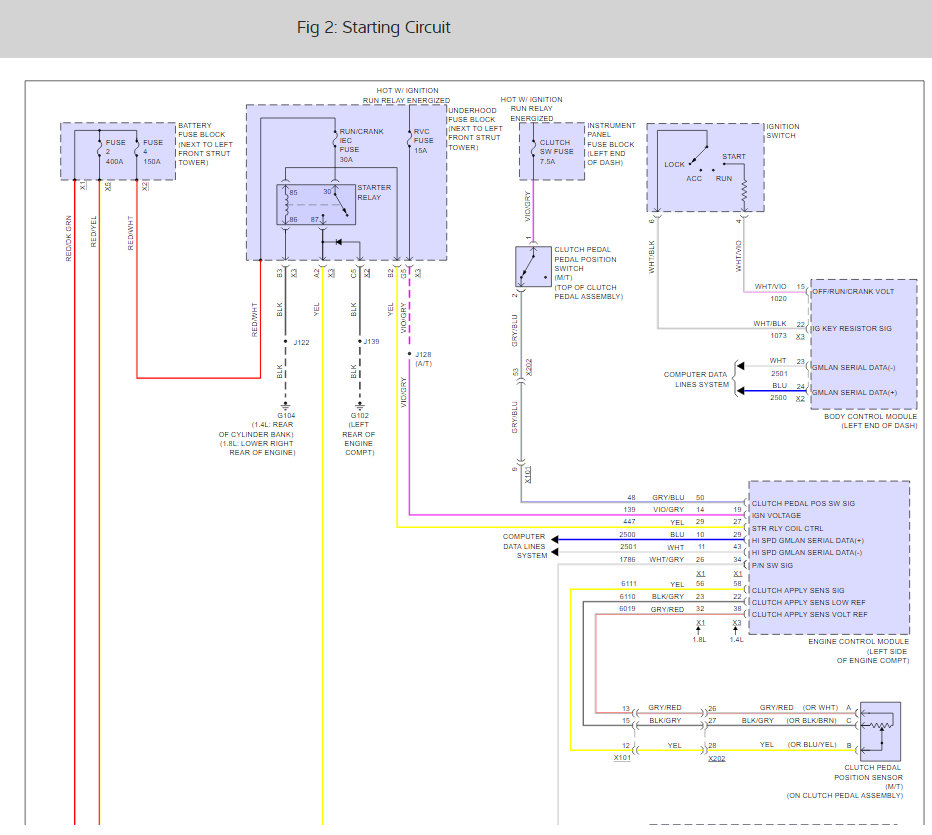Image resolution: width=932 pixels, height=835 pixels.
Task: Select the G102 ground symbol
Action: pos(360,406)
